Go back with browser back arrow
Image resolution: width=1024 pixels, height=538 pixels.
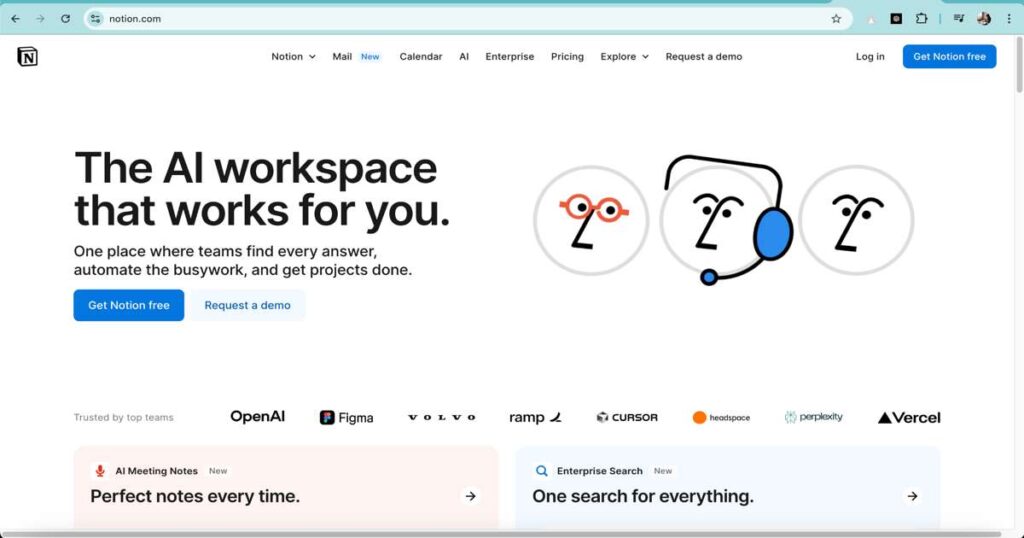click(16, 19)
